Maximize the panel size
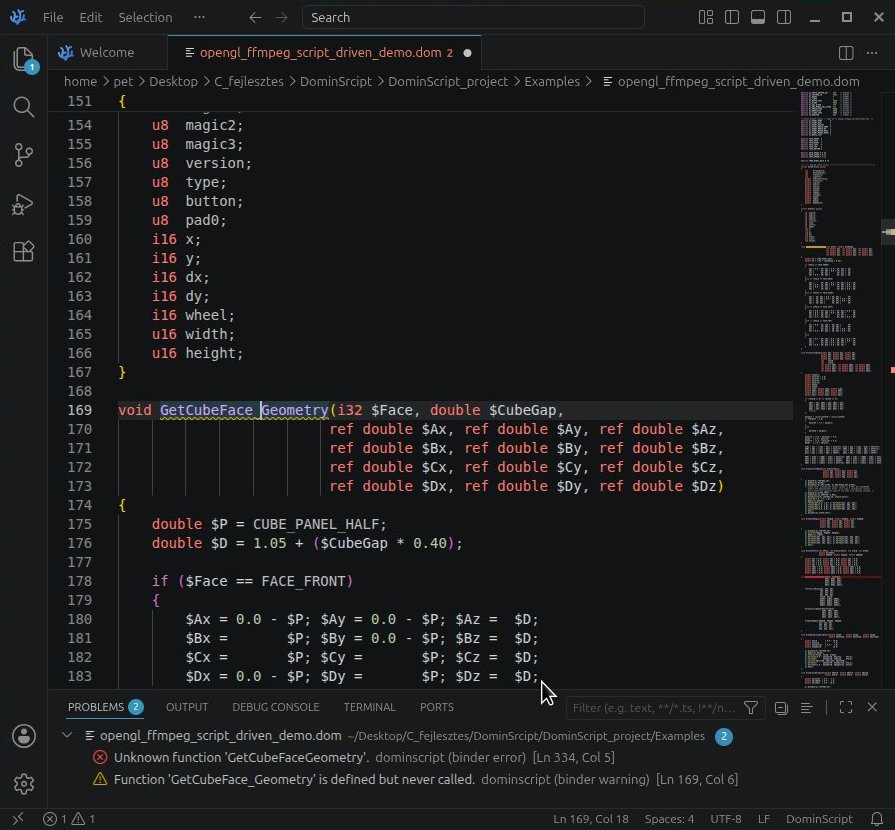The width and height of the screenshot is (895, 830). pyautogui.click(x=846, y=707)
